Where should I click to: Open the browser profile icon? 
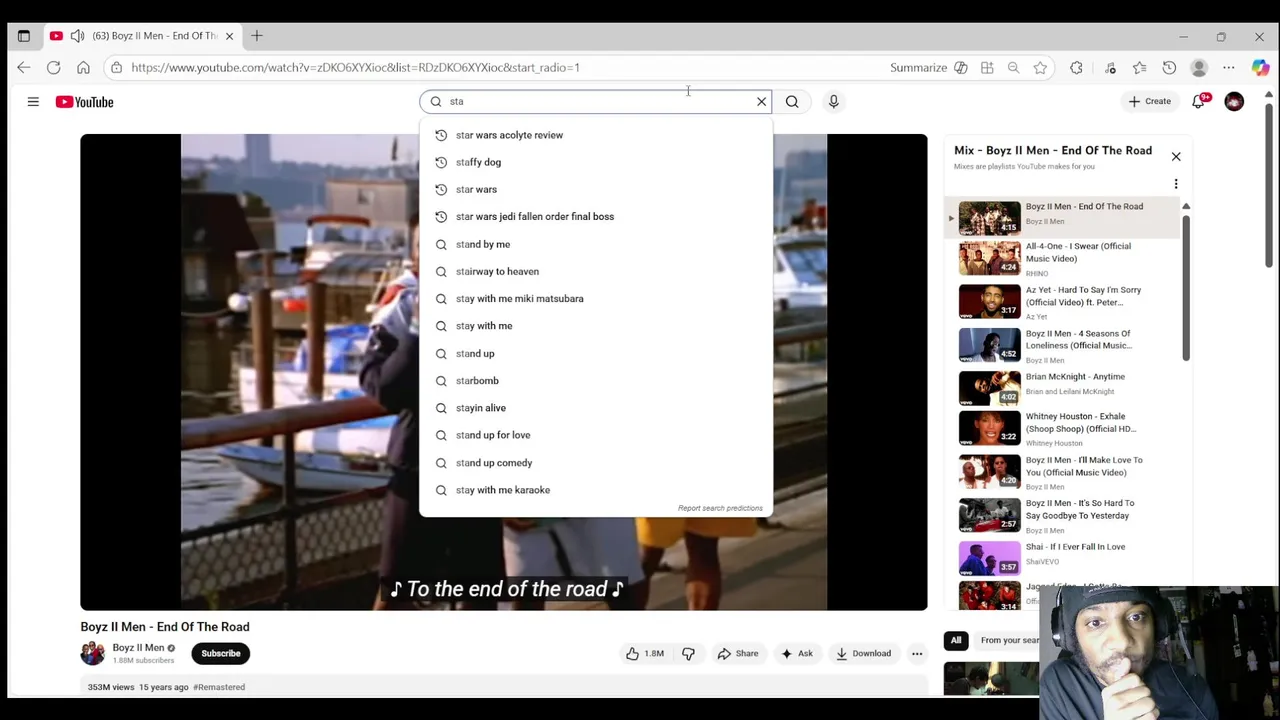[x=1199, y=68]
